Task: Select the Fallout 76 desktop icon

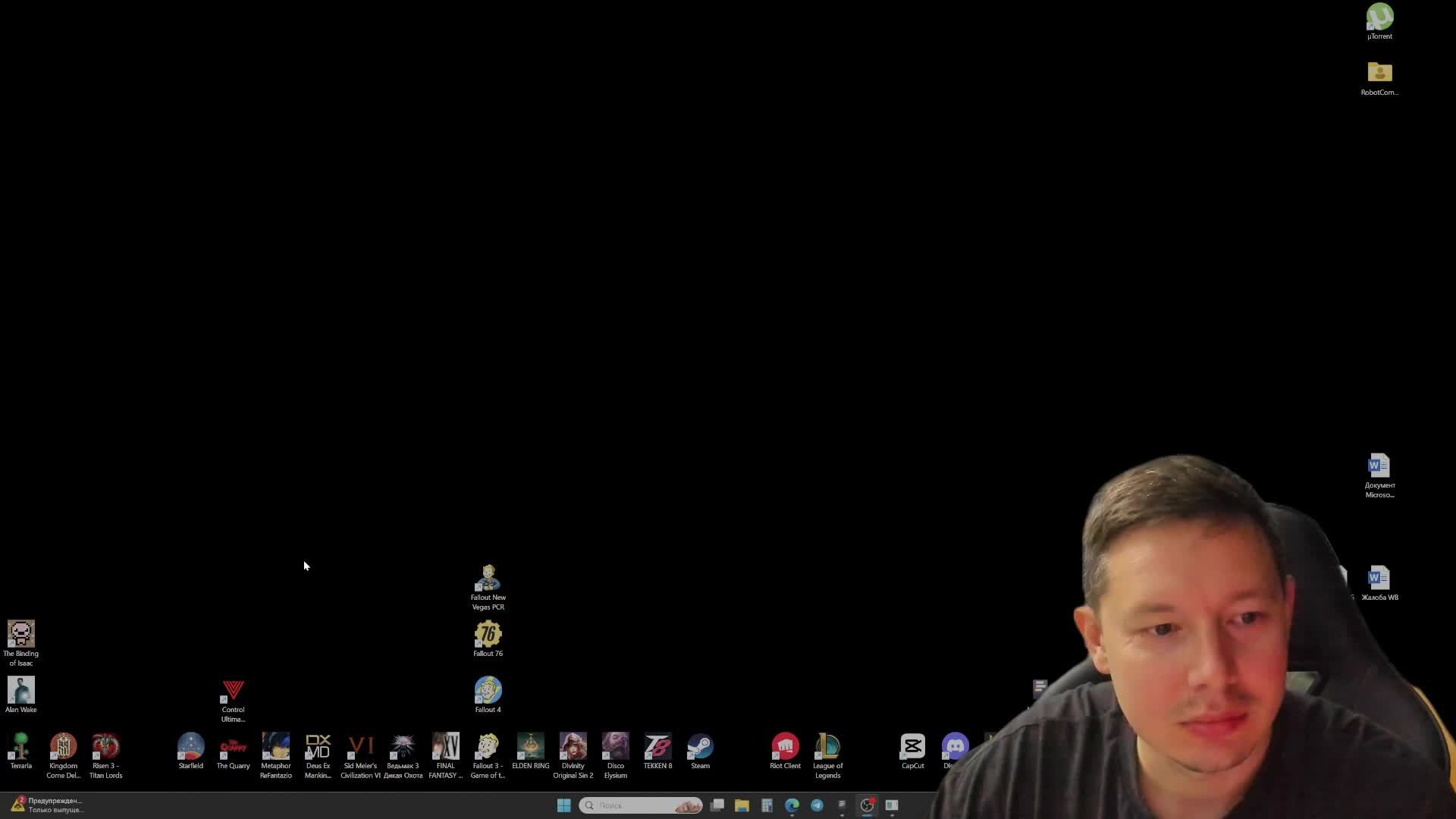Action: [x=488, y=635]
